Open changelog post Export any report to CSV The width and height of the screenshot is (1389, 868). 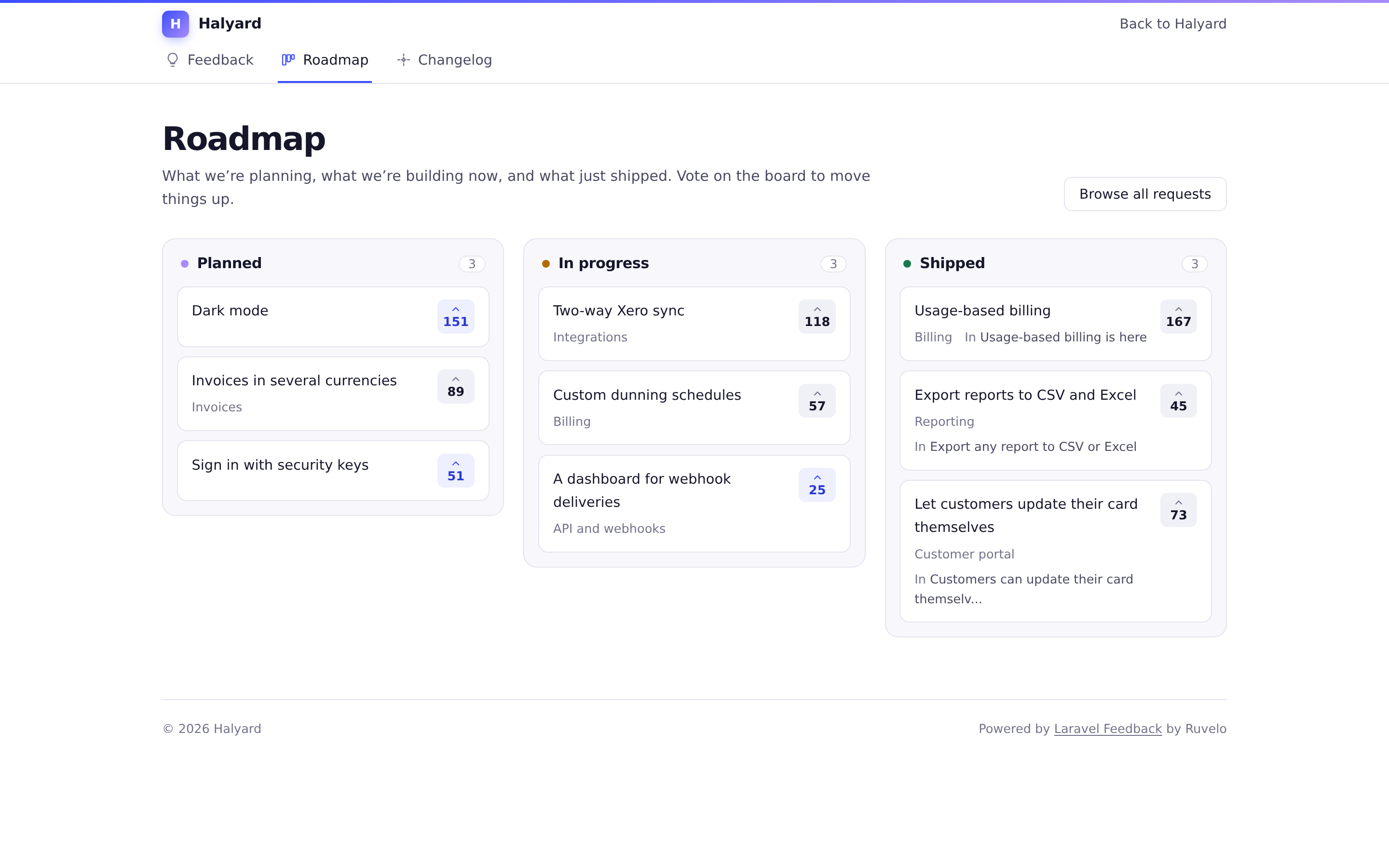point(1033,447)
